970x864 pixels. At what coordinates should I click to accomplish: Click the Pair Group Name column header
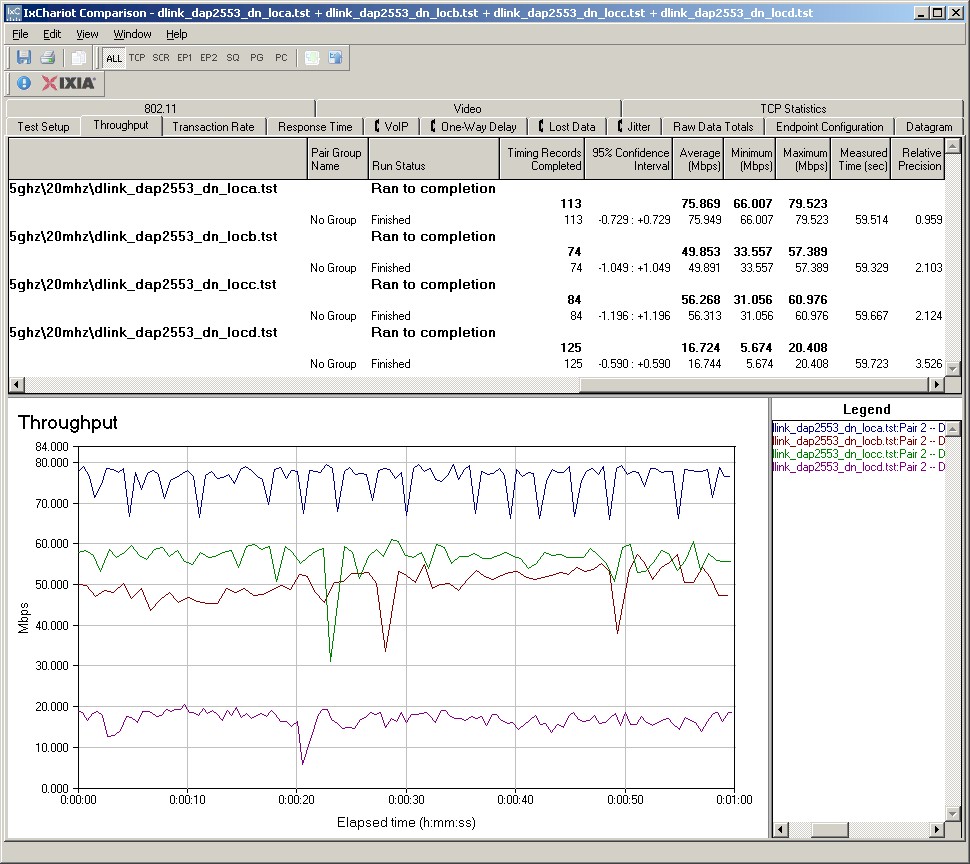337,159
